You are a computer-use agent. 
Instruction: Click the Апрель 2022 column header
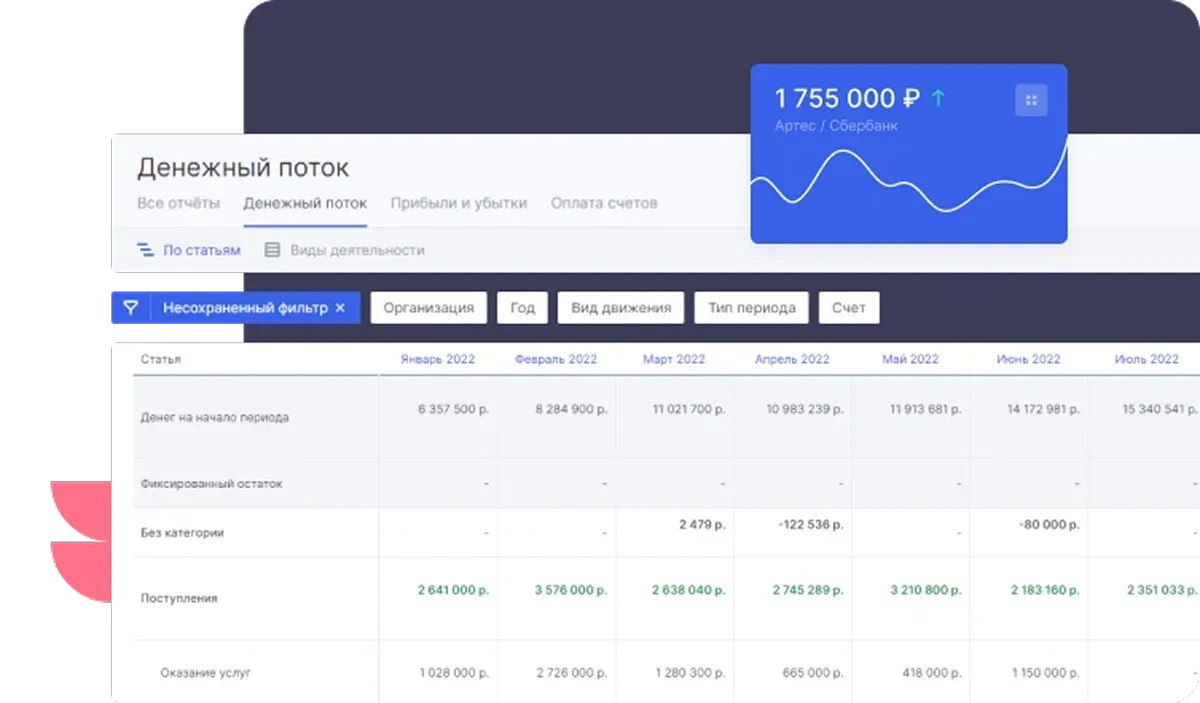pos(792,359)
